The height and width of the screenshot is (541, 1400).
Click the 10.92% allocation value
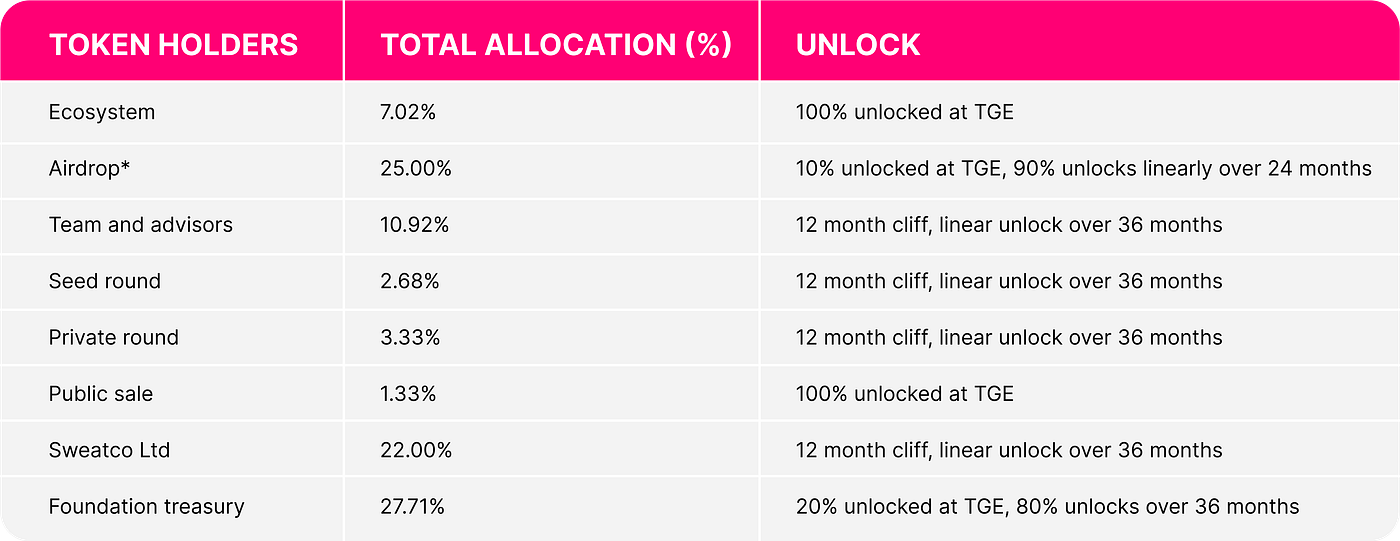click(x=414, y=225)
